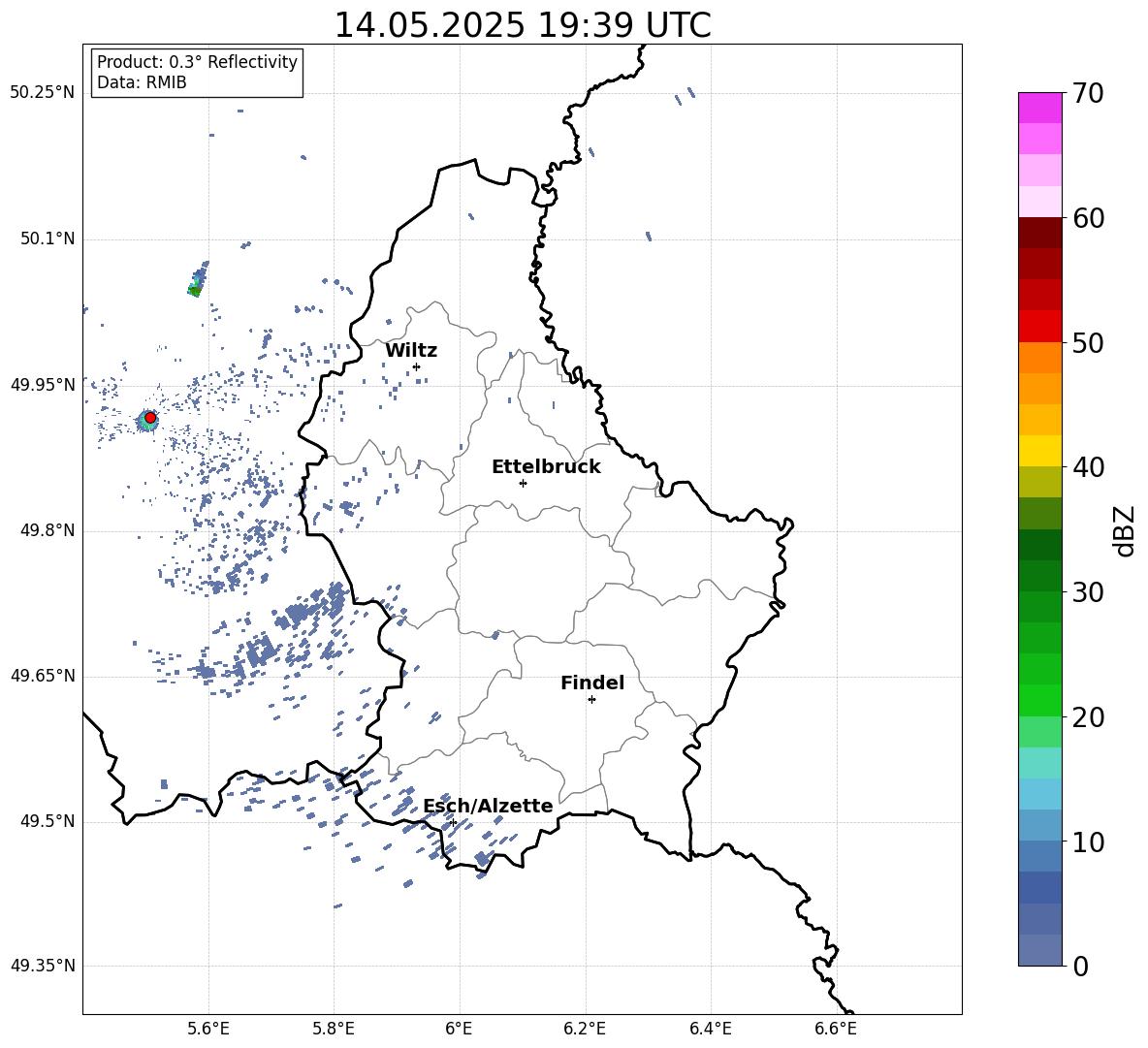
Task: Click the 49.65°N latitude label
Action: point(43,676)
